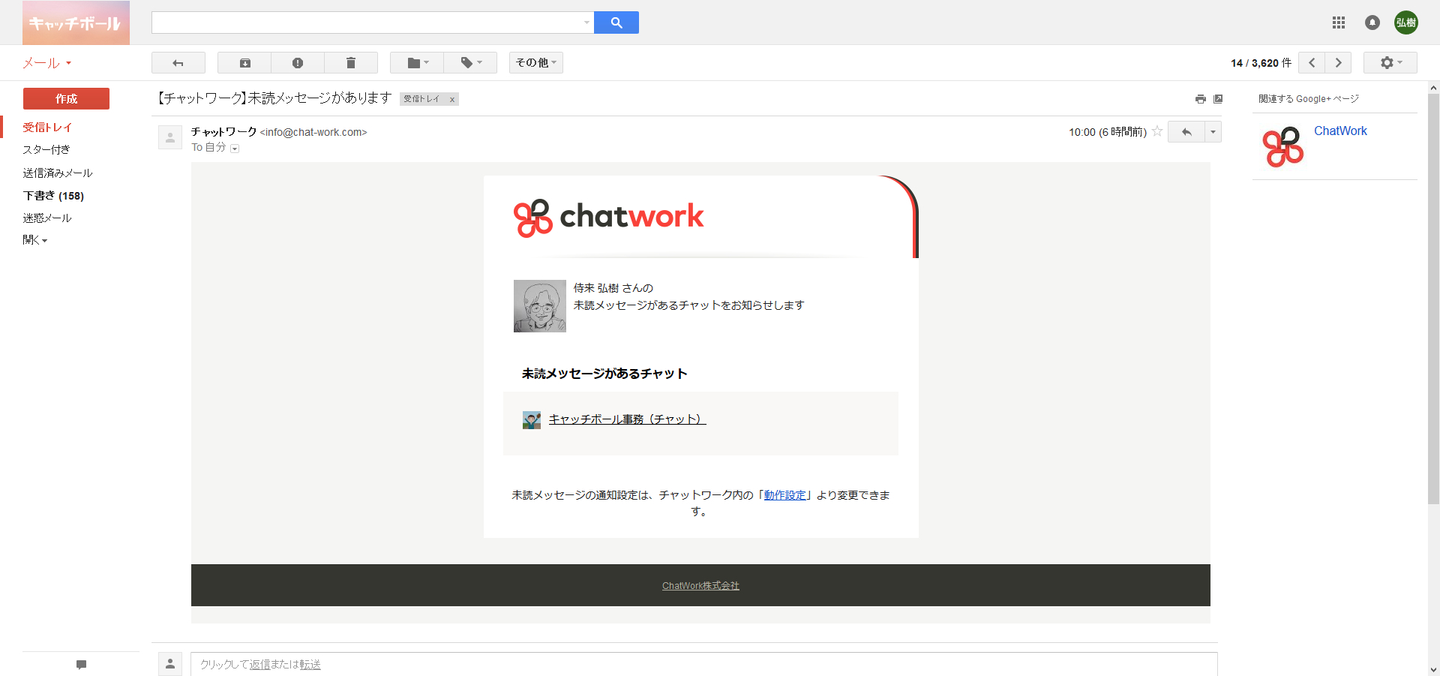
Task: Open the Labels tag dropdown
Action: click(x=470, y=63)
